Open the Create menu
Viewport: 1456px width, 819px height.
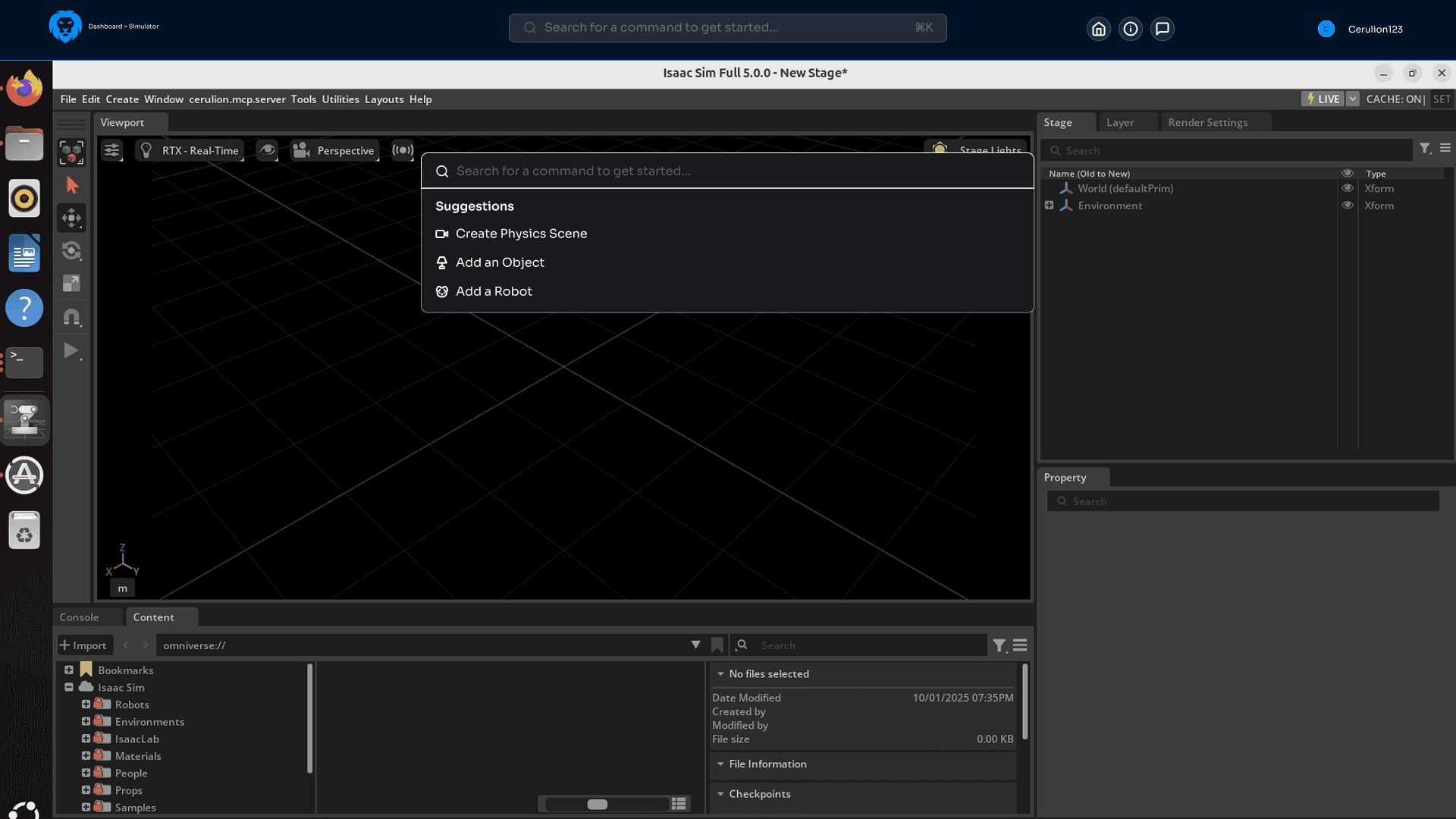(122, 99)
